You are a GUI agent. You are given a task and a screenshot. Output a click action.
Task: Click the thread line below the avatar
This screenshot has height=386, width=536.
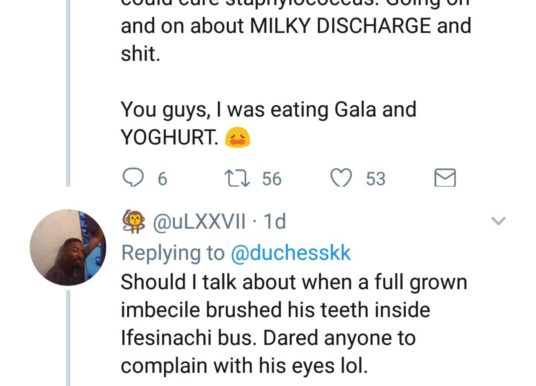pyautogui.click(x=68, y=338)
